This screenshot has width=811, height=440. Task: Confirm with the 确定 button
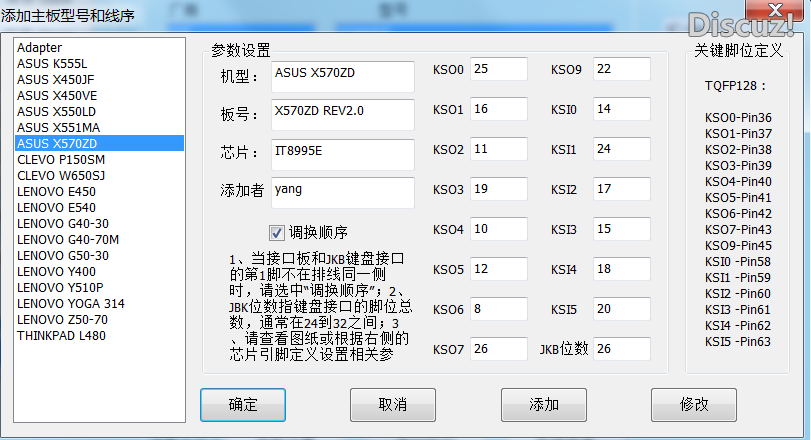click(243, 405)
